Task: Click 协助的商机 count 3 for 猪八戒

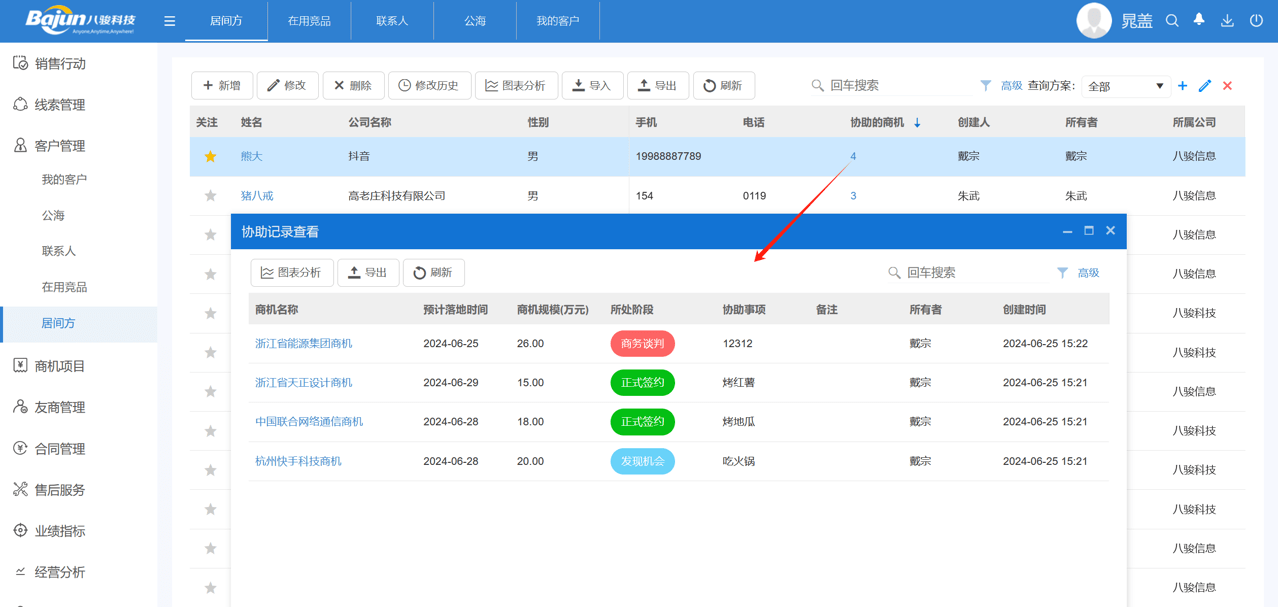Action: (853, 196)
